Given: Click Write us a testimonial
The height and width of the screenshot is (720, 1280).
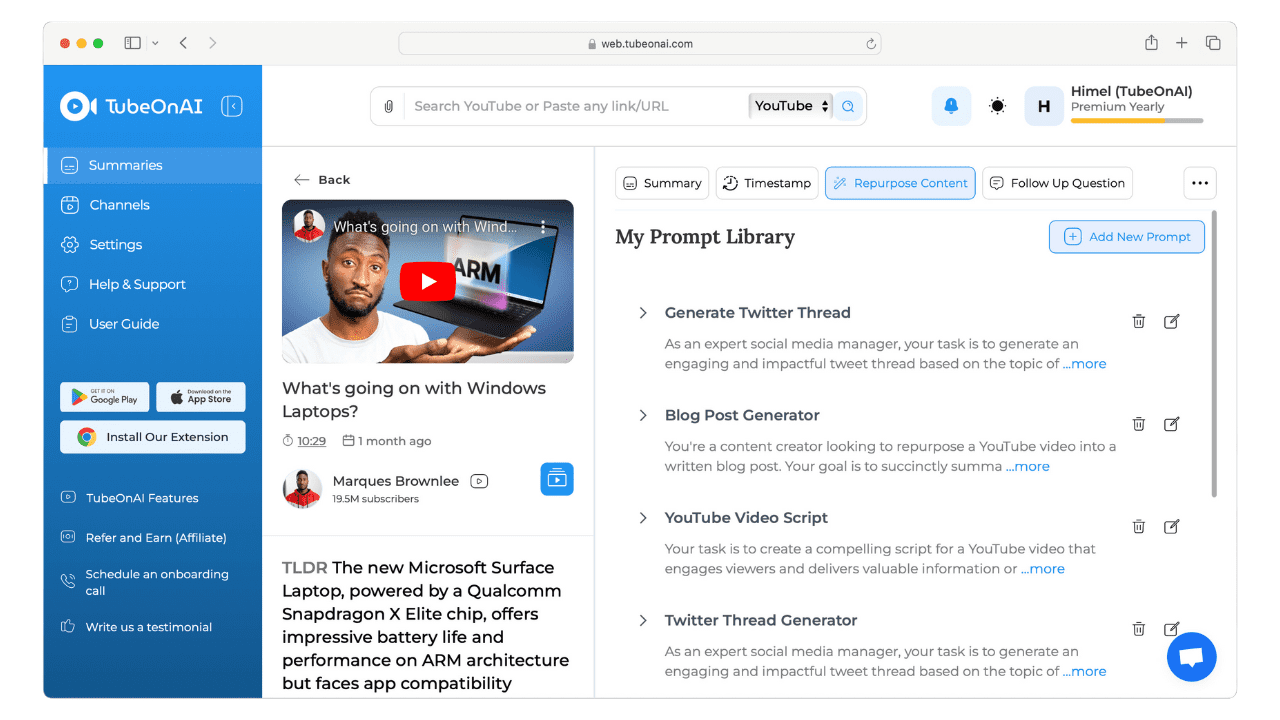Looking at the screenshot, I should coord(136,627).
